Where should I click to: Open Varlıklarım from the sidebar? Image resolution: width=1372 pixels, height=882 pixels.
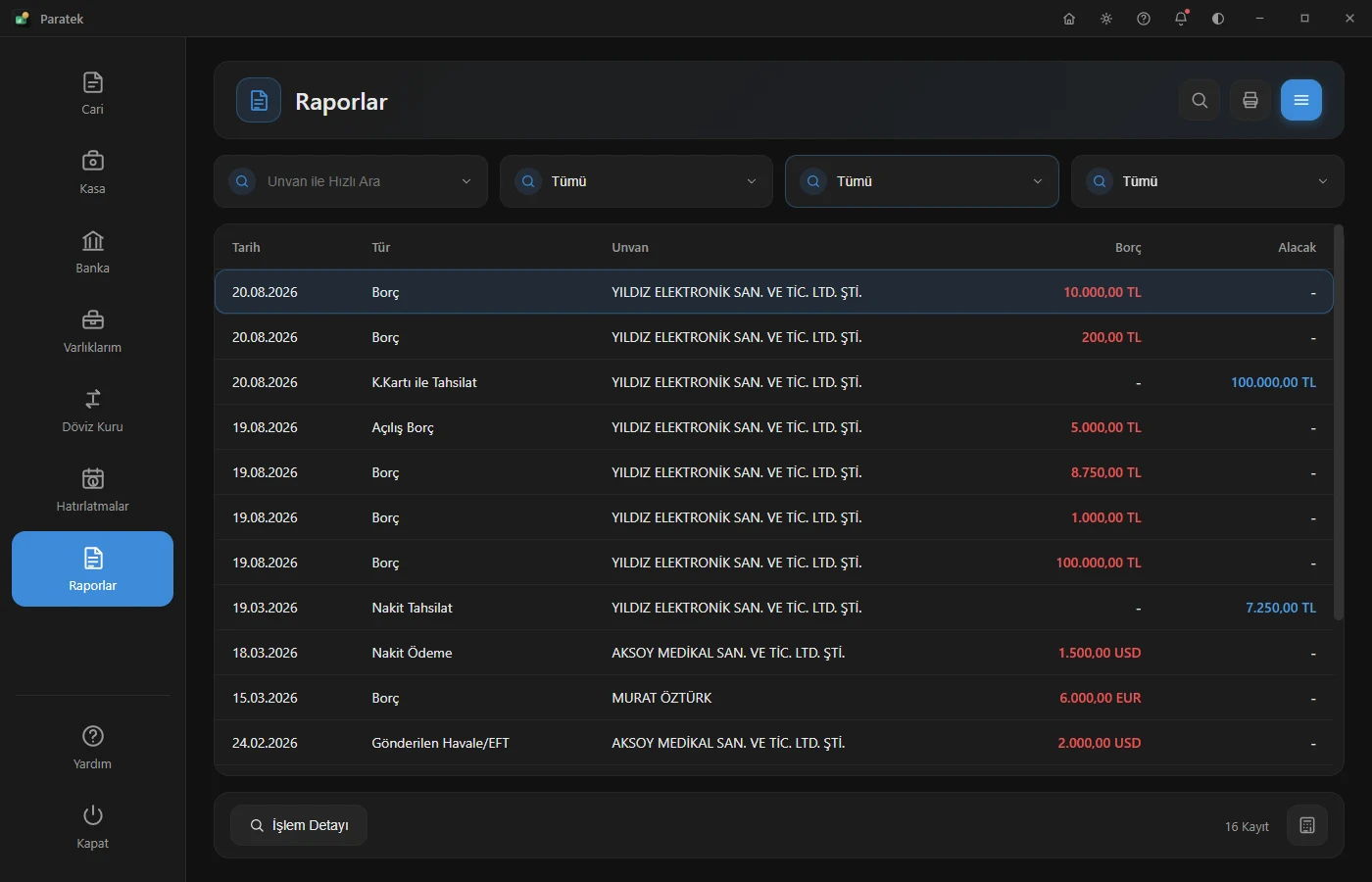tap(92, 332)
